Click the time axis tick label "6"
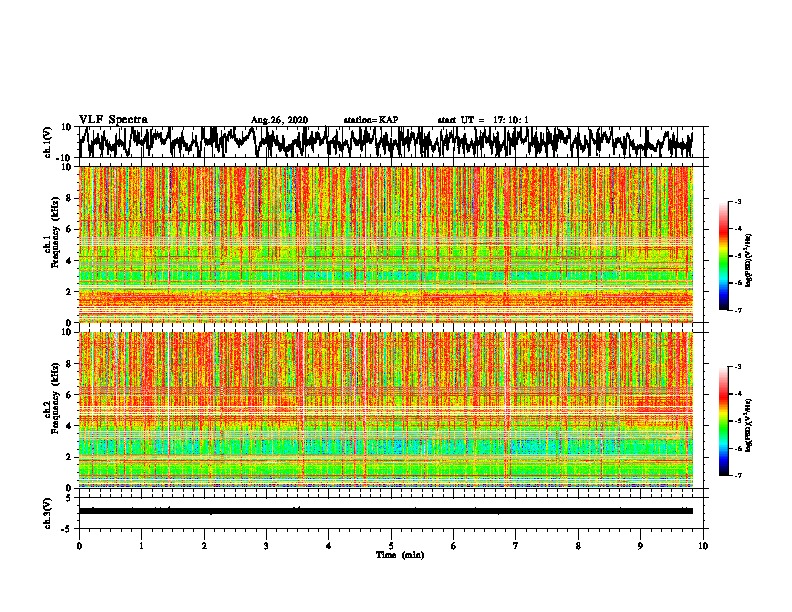The width and height of the screenshot is (792, 612). (453, 546)
